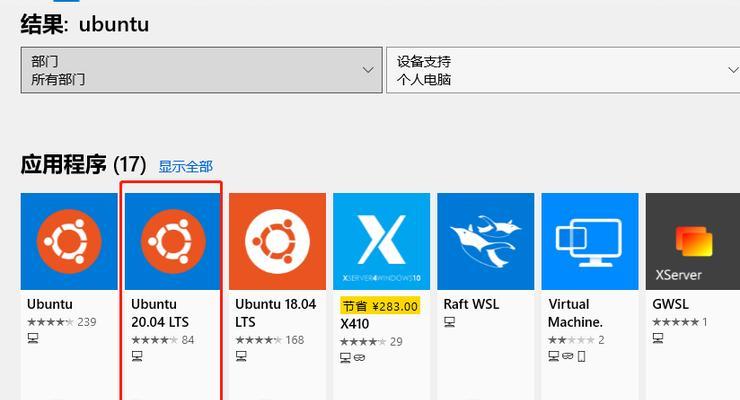The width and height of the screenshot is (740, 400).
Task: Click the PC device icon under Ubuntu
Action: coord(33,338)
